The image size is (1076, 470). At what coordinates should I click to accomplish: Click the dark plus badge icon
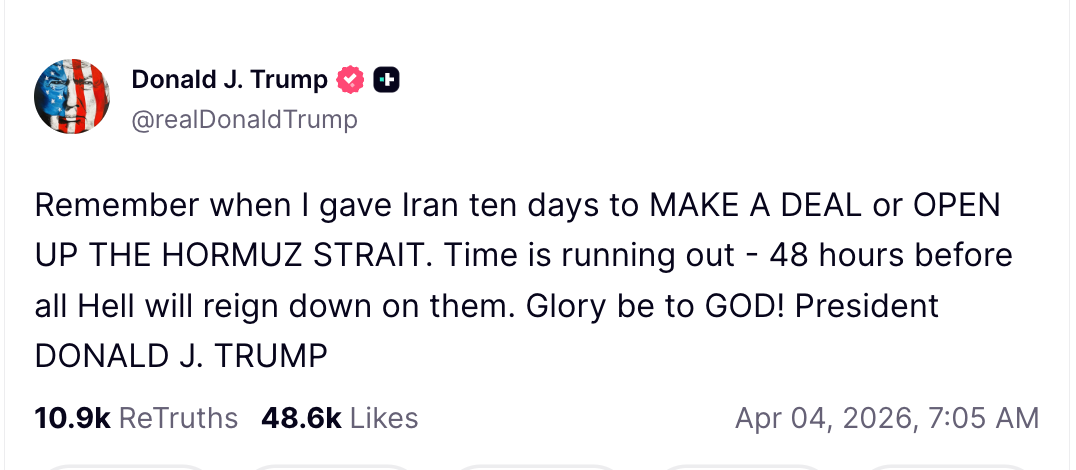(x=386, y=80)
